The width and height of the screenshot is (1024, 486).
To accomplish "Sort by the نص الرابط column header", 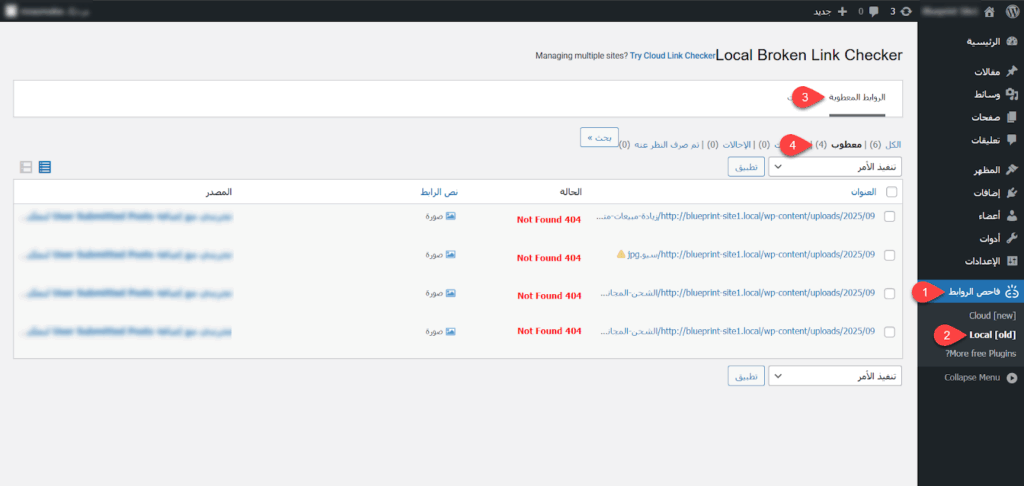I will tap(438, 192).
